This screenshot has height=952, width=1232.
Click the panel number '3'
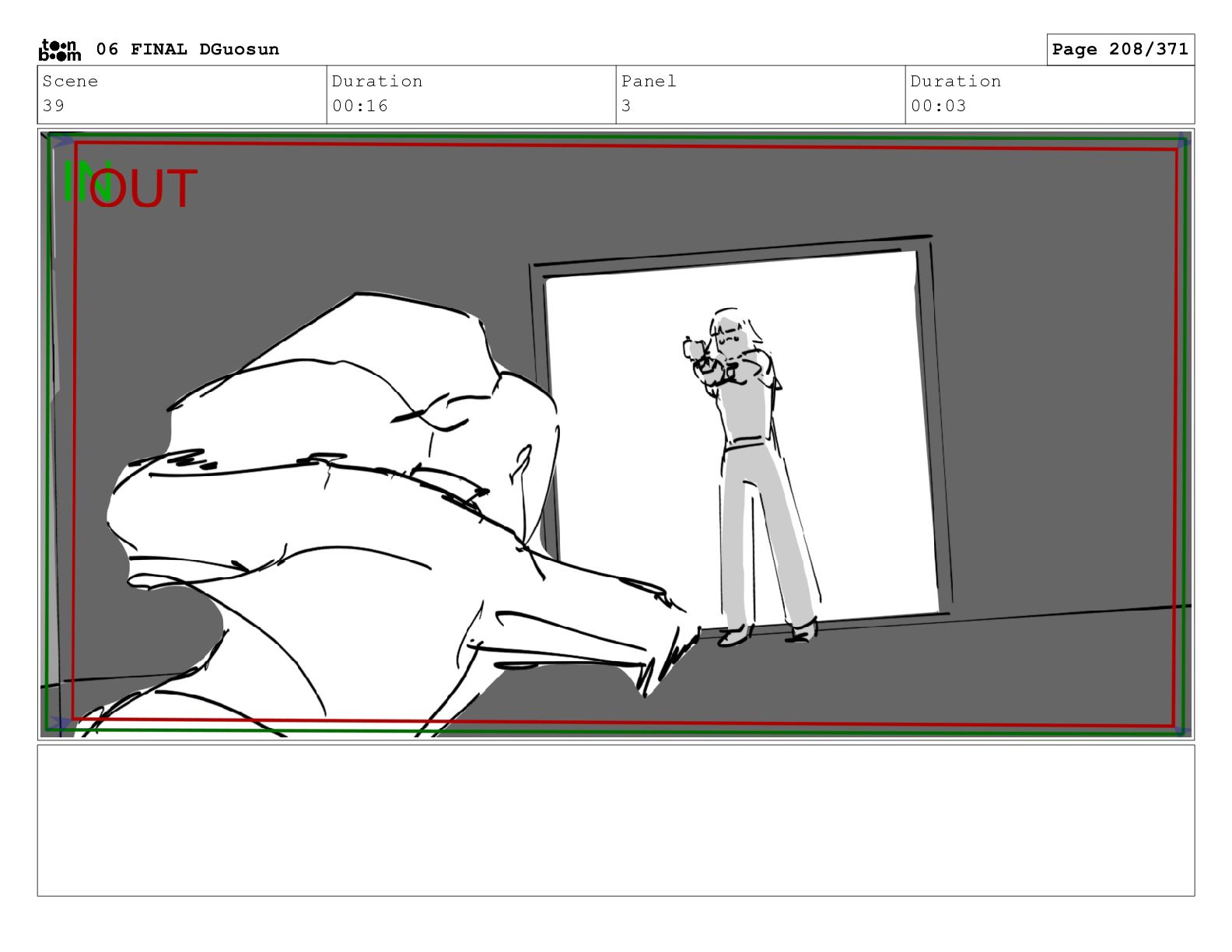pyautogui.click(x=626, y=106)
